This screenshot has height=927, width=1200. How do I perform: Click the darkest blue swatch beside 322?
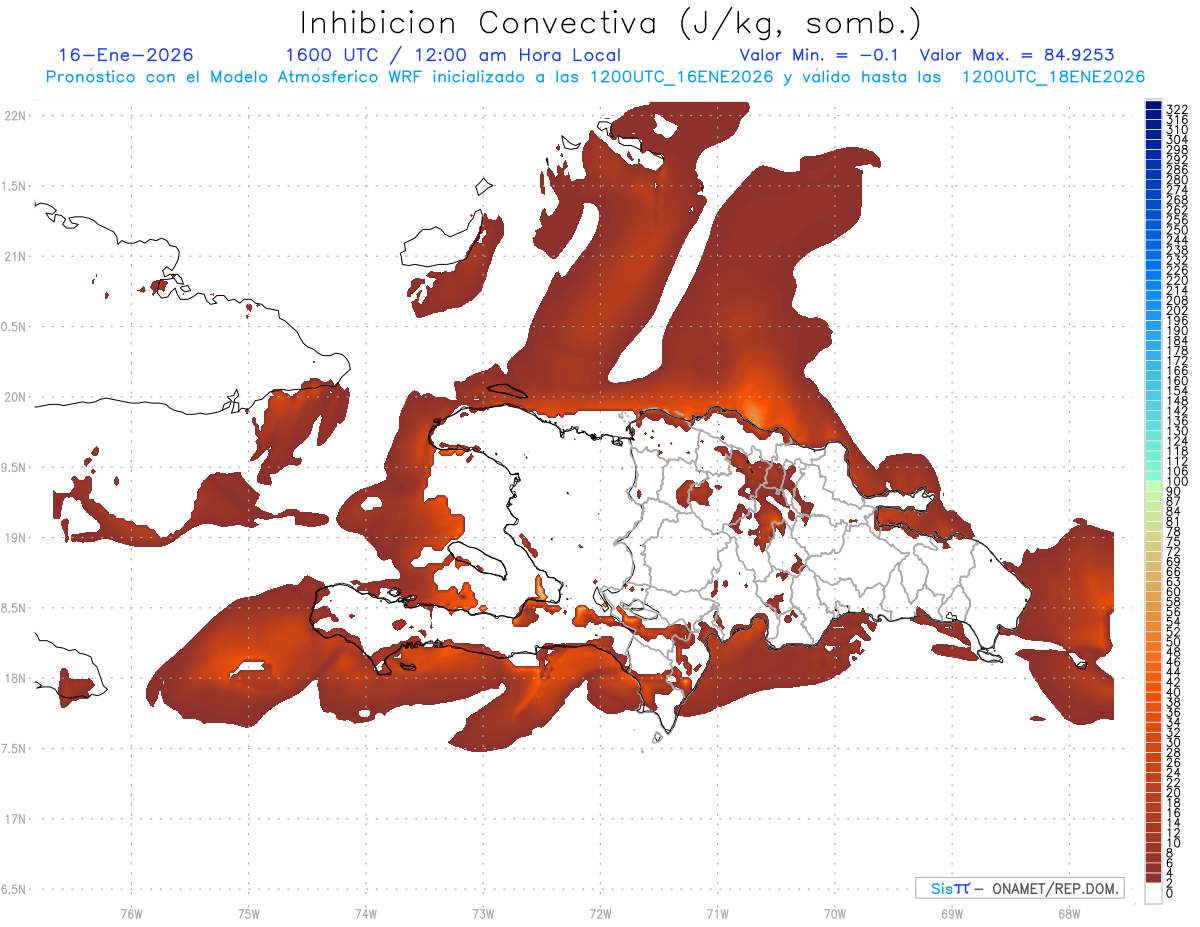click(1153, 106)
